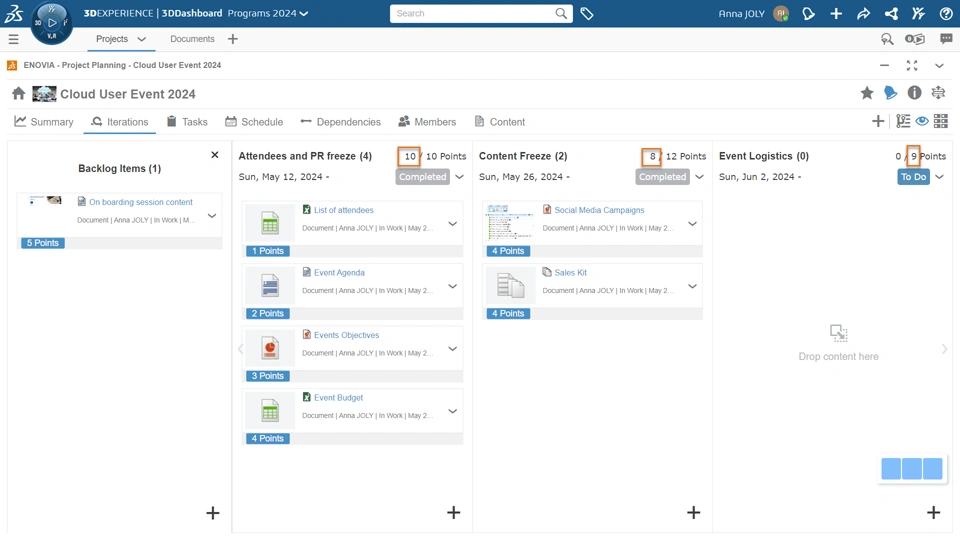Viewport: 960px width, 540px height.
Task: Switch to Documents dashboard tab
Action: click(x=192, y=39)
